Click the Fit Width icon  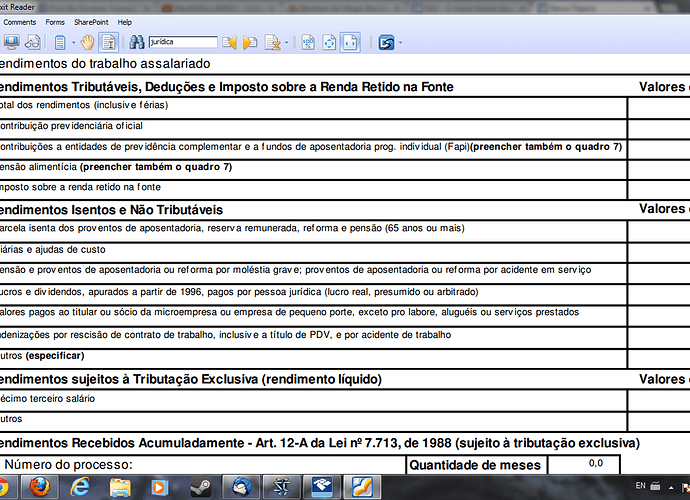click(x=350, y=42)
